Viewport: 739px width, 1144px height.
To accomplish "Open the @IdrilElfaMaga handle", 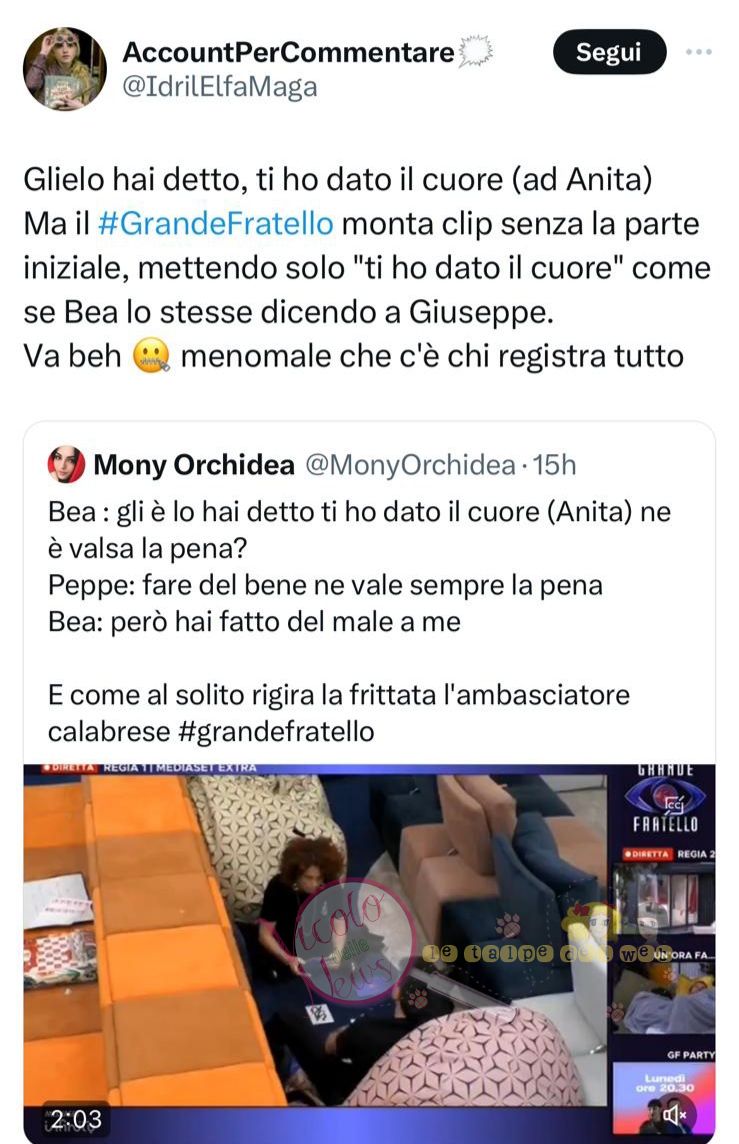I will 220,87.
